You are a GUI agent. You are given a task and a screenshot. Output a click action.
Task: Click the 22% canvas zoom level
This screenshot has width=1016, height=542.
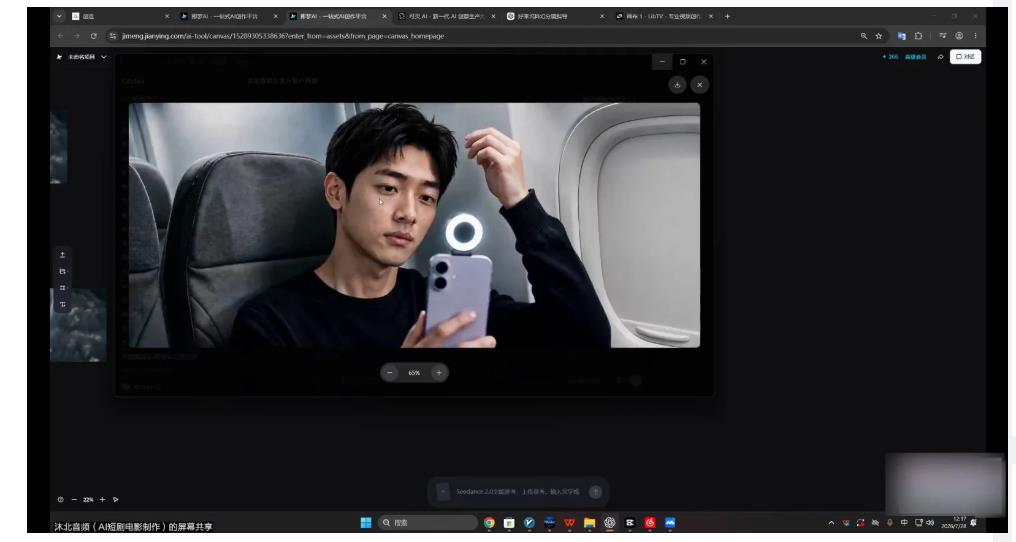(88, 500)
